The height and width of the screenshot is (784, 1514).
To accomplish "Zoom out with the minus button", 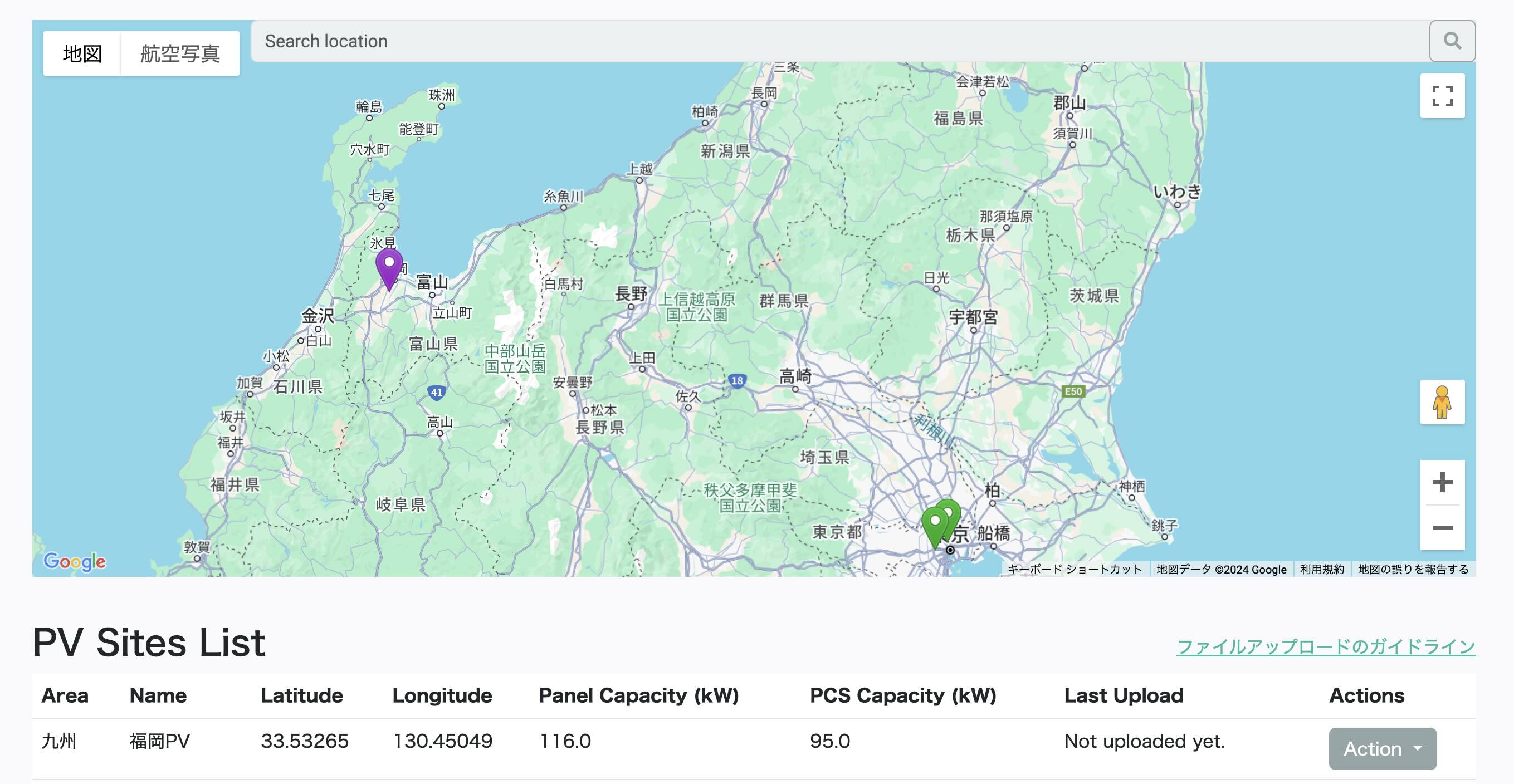I will coord(1442,527).
